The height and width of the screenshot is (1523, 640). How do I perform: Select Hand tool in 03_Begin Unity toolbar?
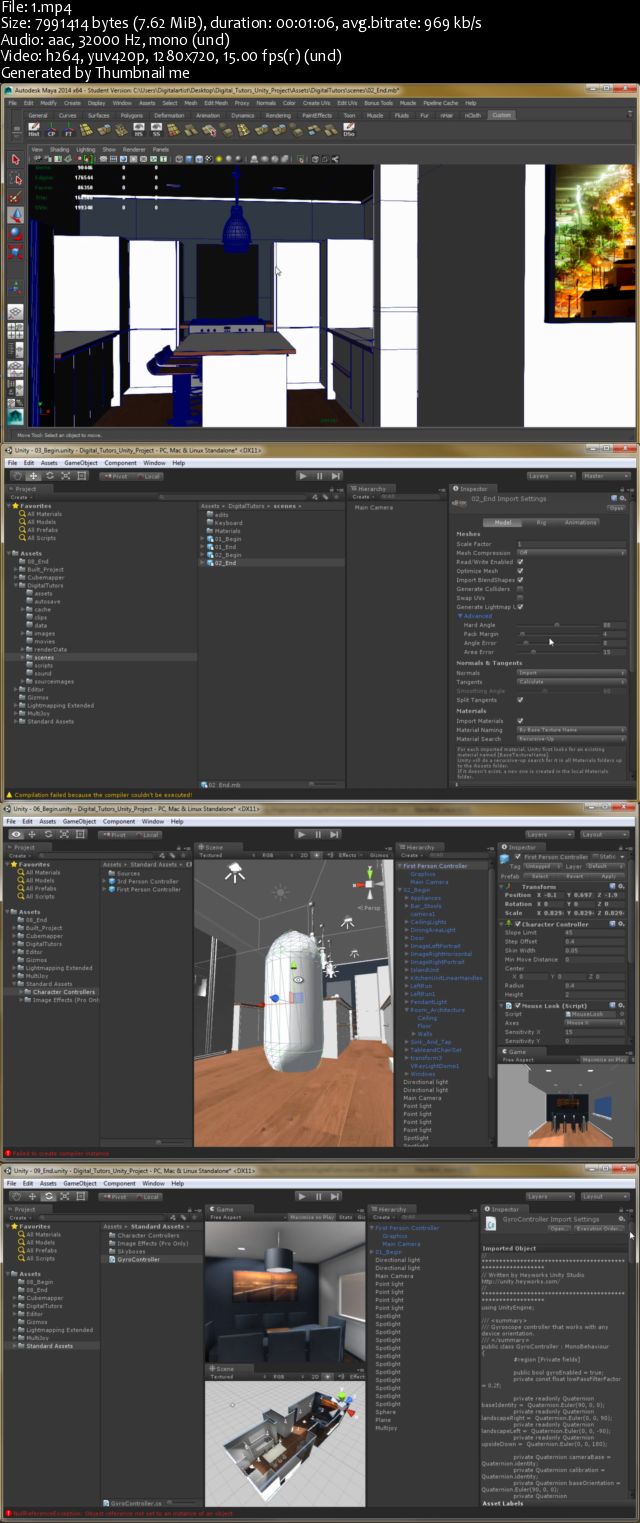[x=18, y=476]
